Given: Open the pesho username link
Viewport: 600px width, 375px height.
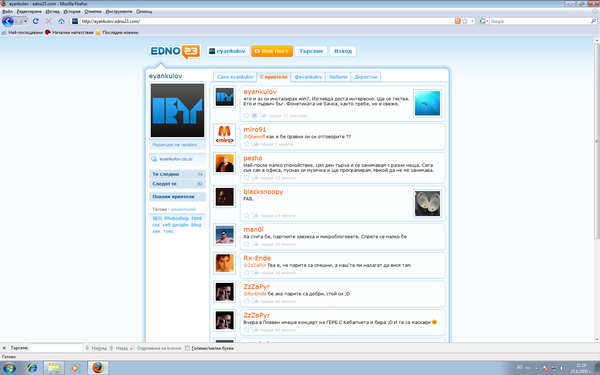Looking at the screenshot, I should [253, 158].
